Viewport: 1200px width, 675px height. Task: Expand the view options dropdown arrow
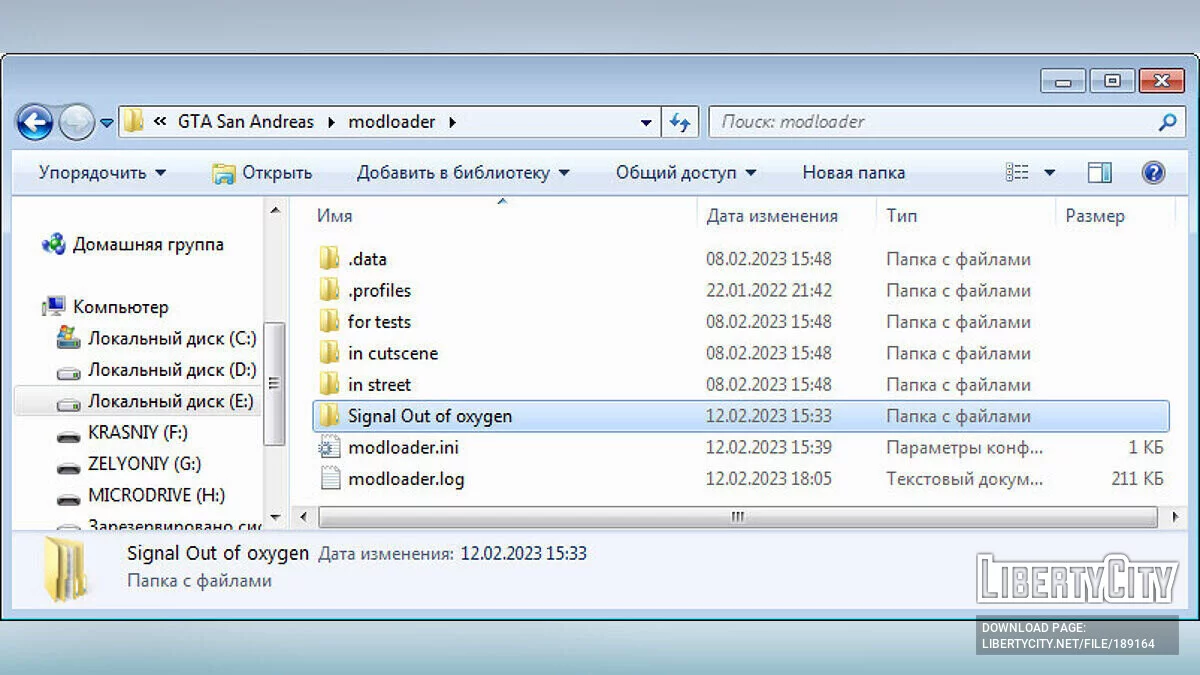coord(1049,173)
